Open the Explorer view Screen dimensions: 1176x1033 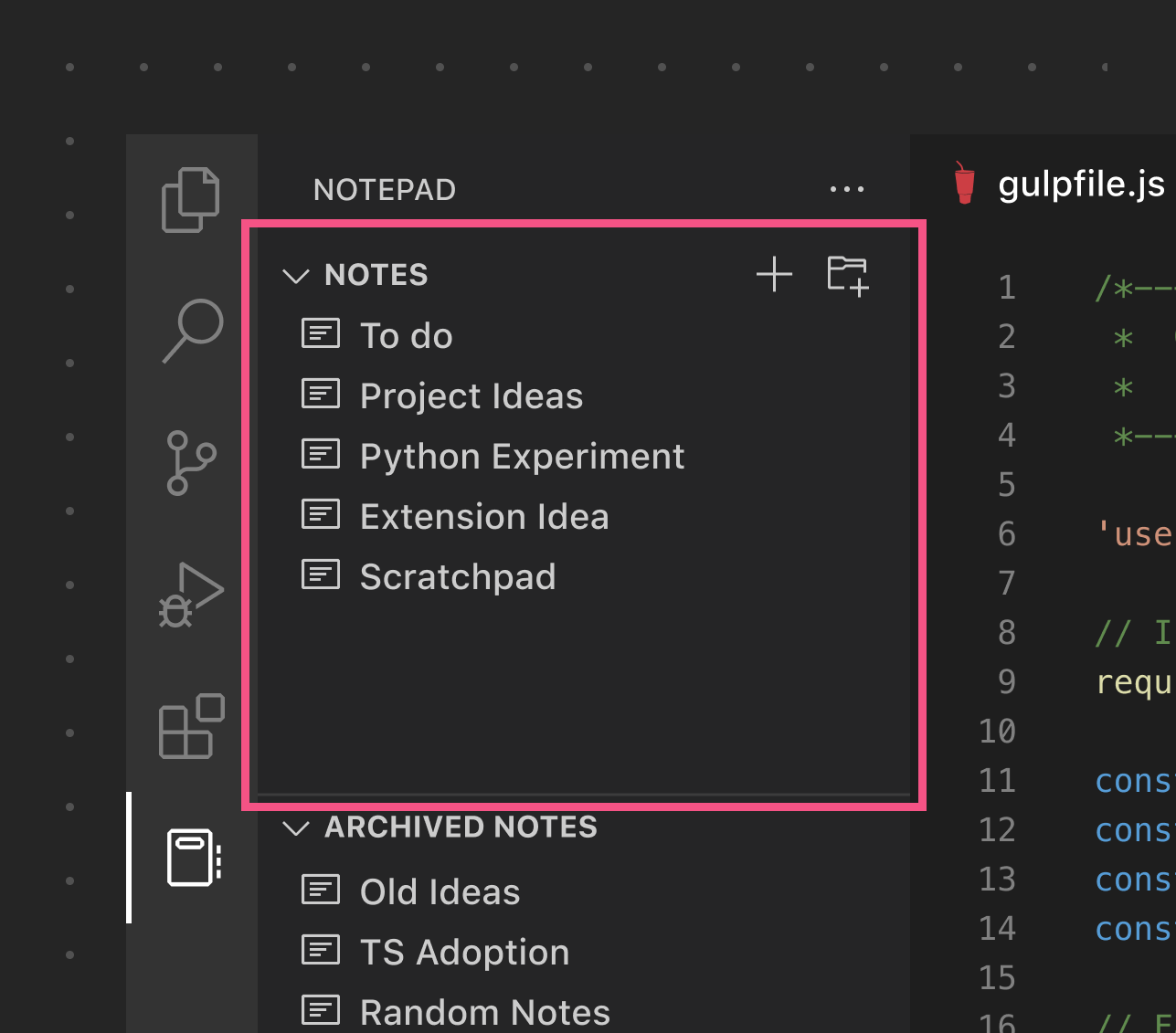pos(191,198)
